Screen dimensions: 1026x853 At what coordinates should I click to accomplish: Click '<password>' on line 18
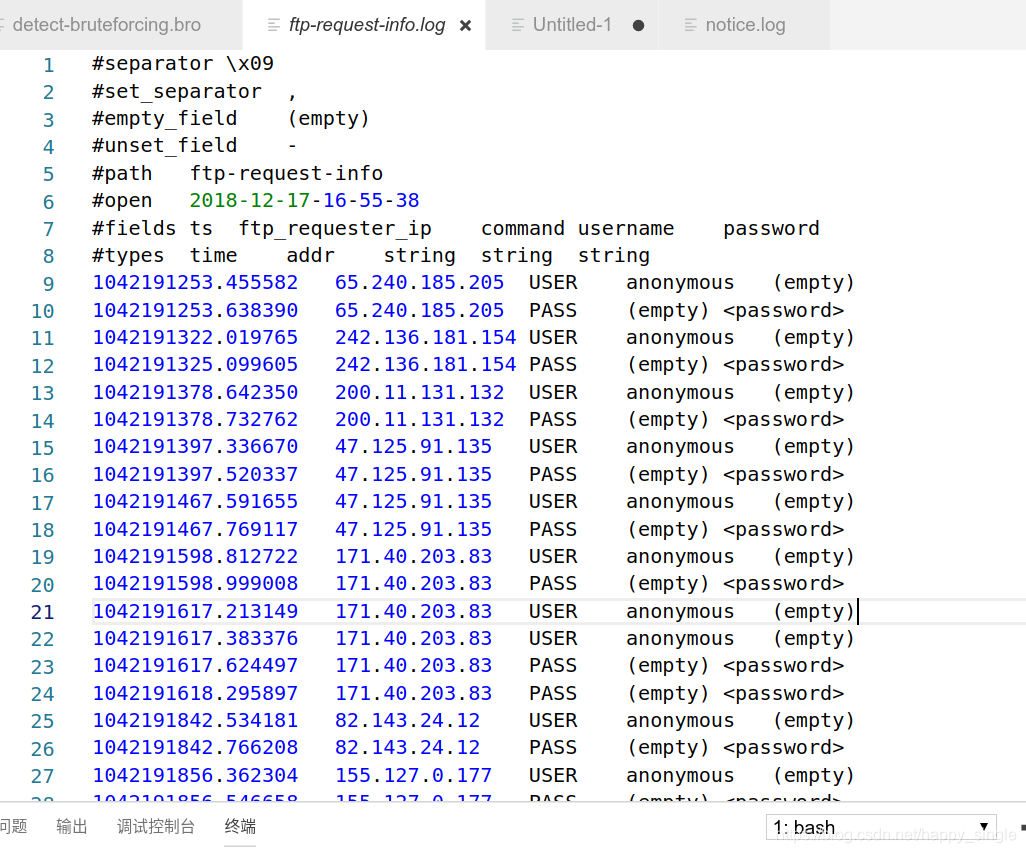(783, 529)
